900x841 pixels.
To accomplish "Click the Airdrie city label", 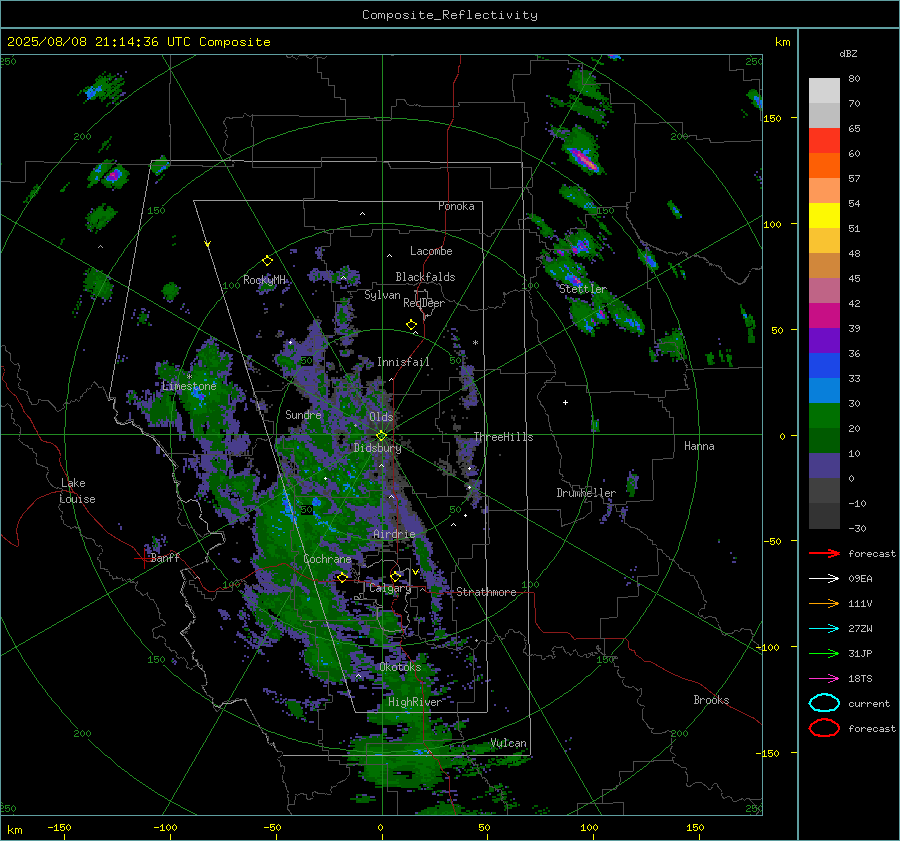I will tap(394, 534).
